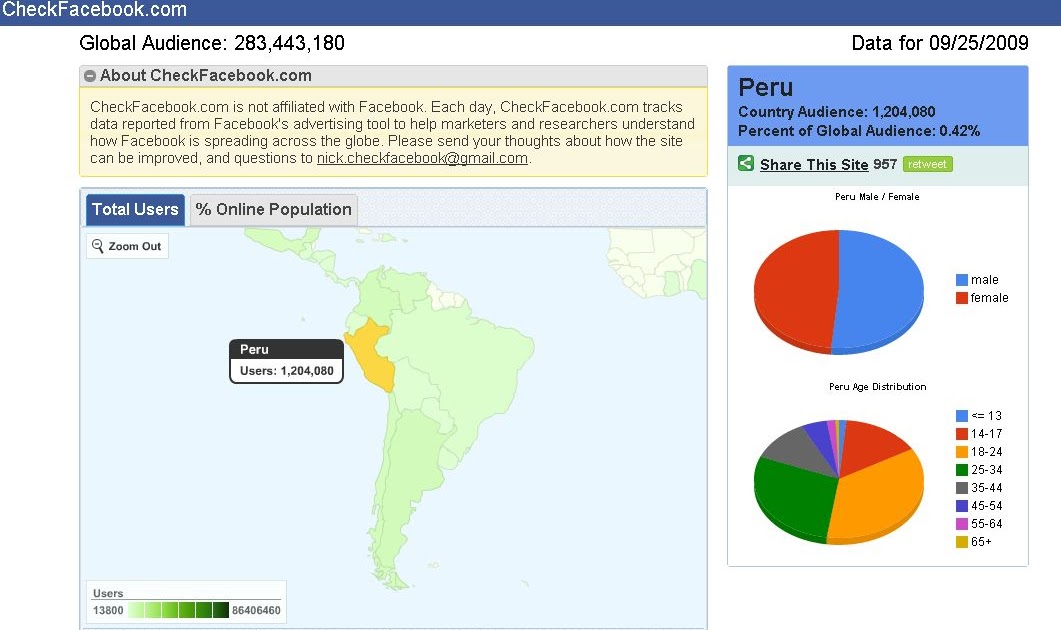The image size is (1061, 630).
Task: Click the 13800 legend minimum value
Action: pyautogui.click(x=108, y=610)
